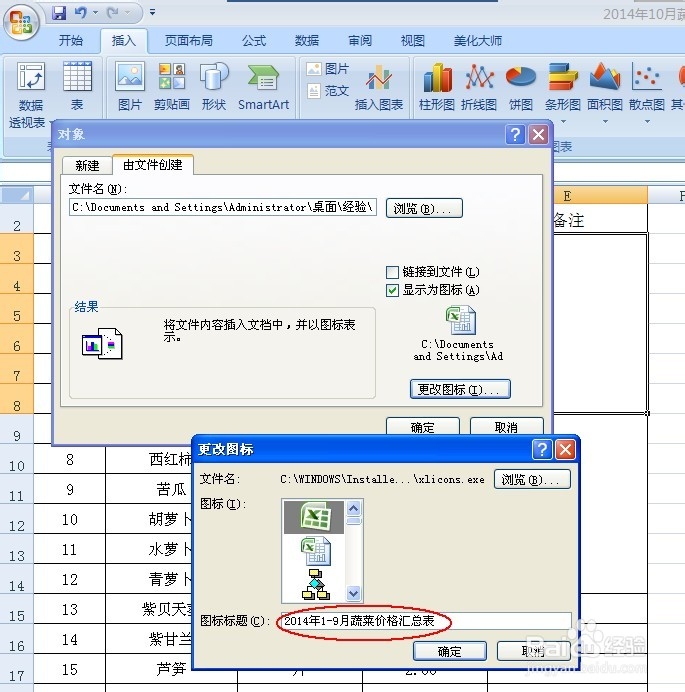This screenshot has height=692, width=685.
Task: Confirm the 更改图标 dialog with 确定
Action: point(450,651)
